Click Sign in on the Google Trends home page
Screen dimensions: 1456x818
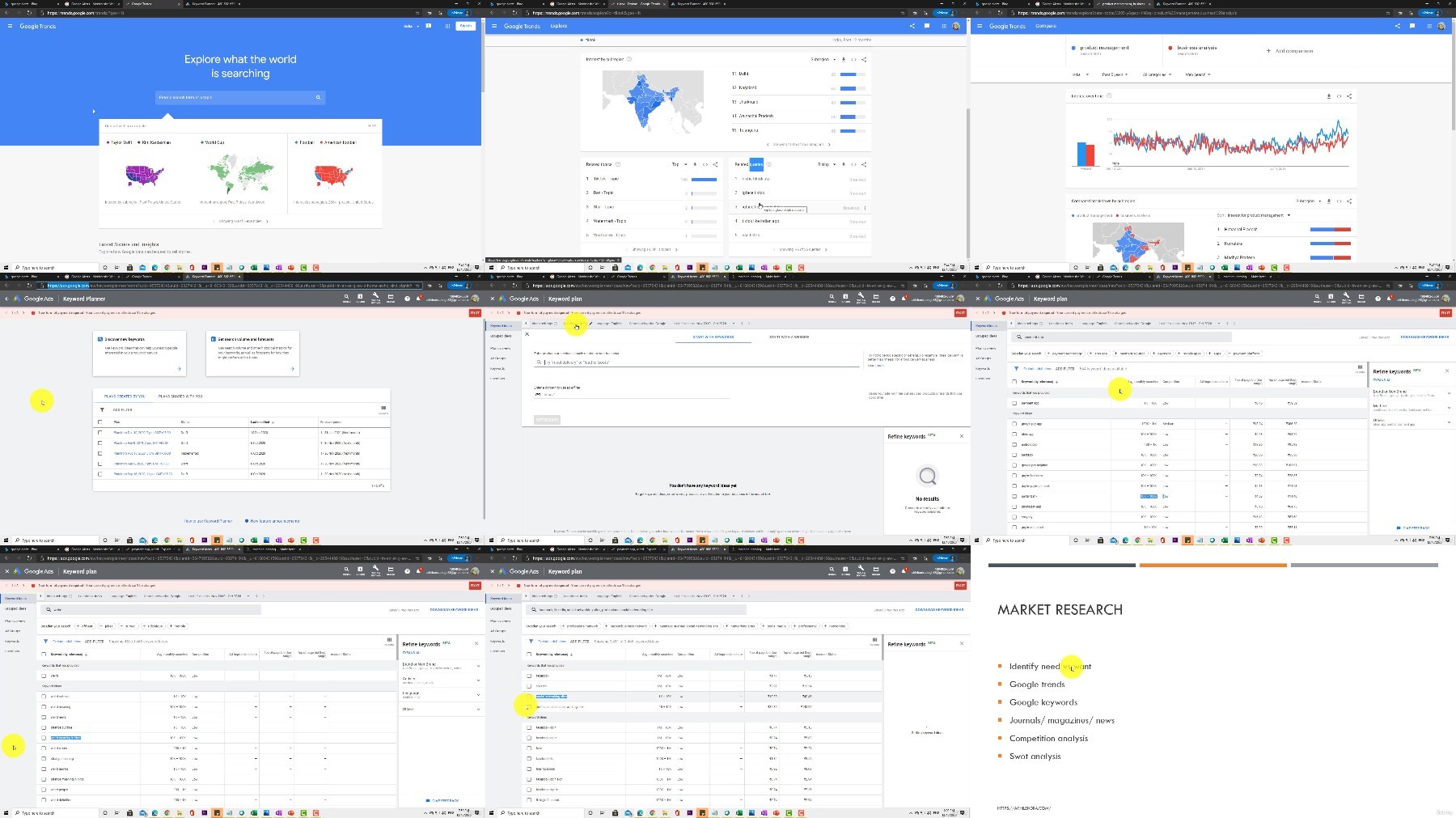point(466,26)
